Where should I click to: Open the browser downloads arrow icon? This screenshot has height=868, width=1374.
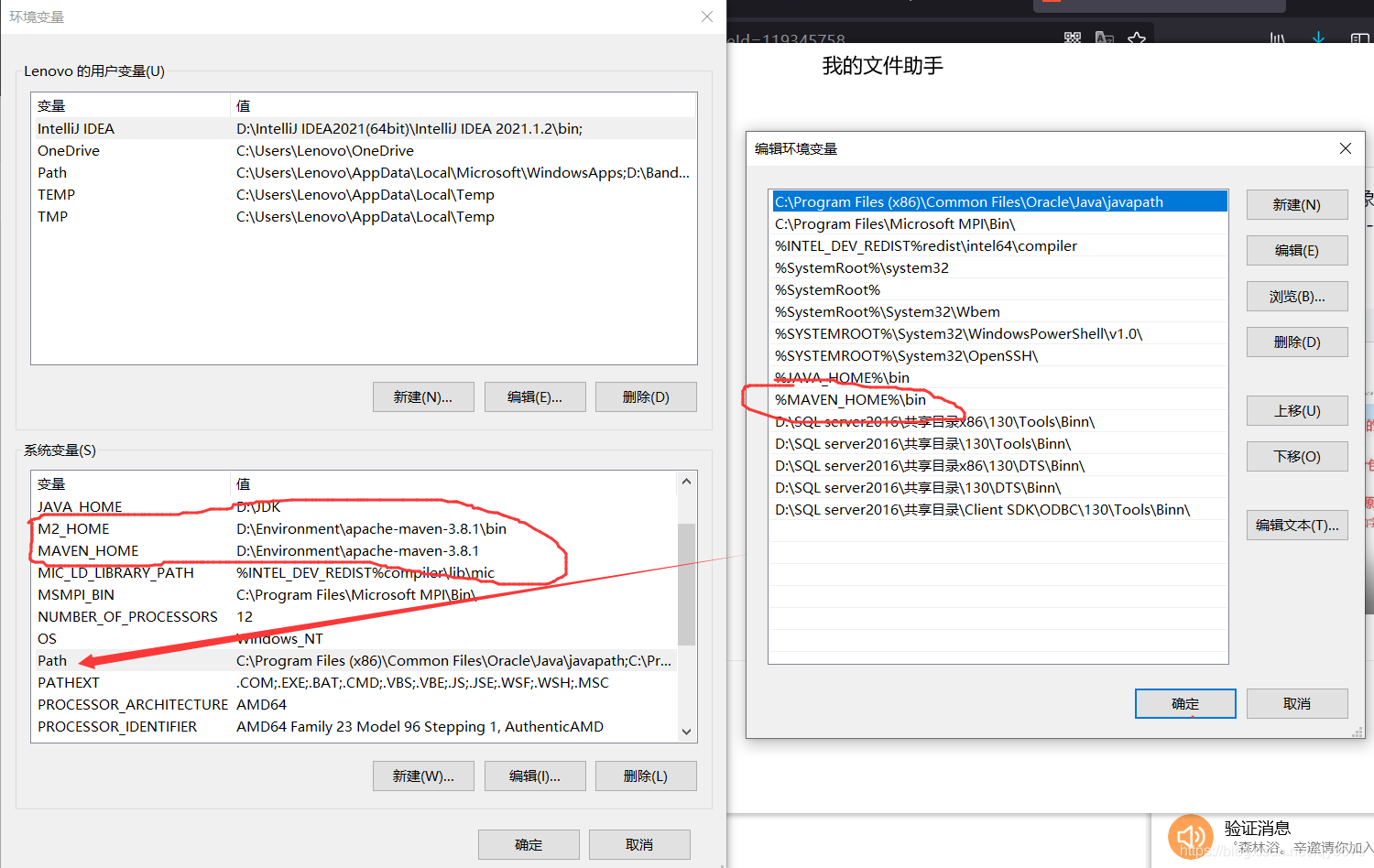[1318, 38]
